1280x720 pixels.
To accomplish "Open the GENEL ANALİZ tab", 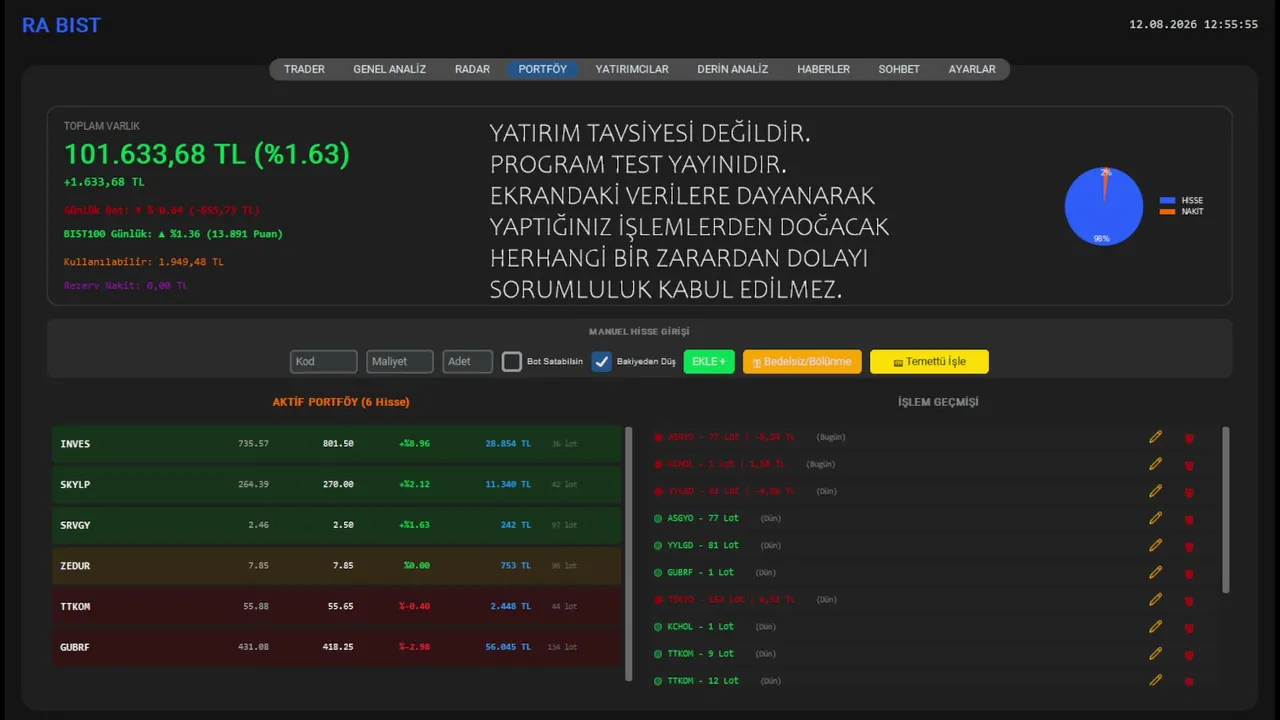I will 389,69.
